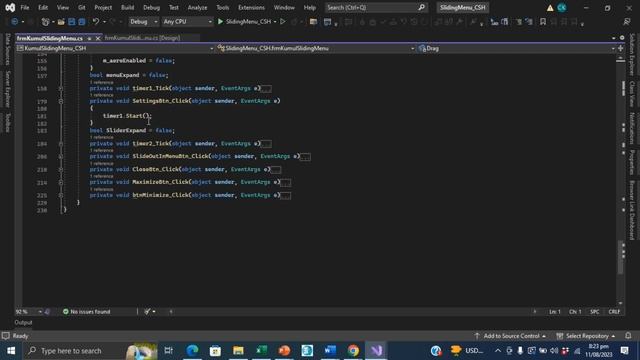Click the Visual Studio logo icon
The width and height of the screenshot is (640, 360).
(10, 7)
